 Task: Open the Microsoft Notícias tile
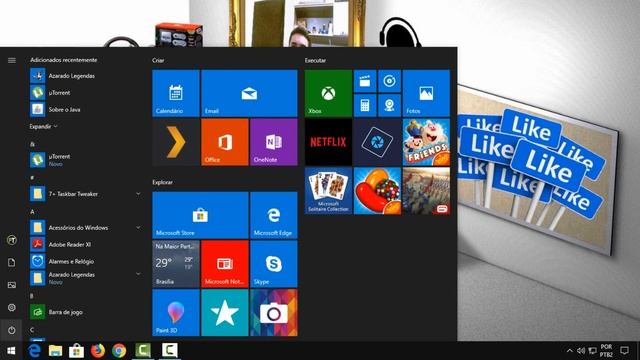coord(225,264)
